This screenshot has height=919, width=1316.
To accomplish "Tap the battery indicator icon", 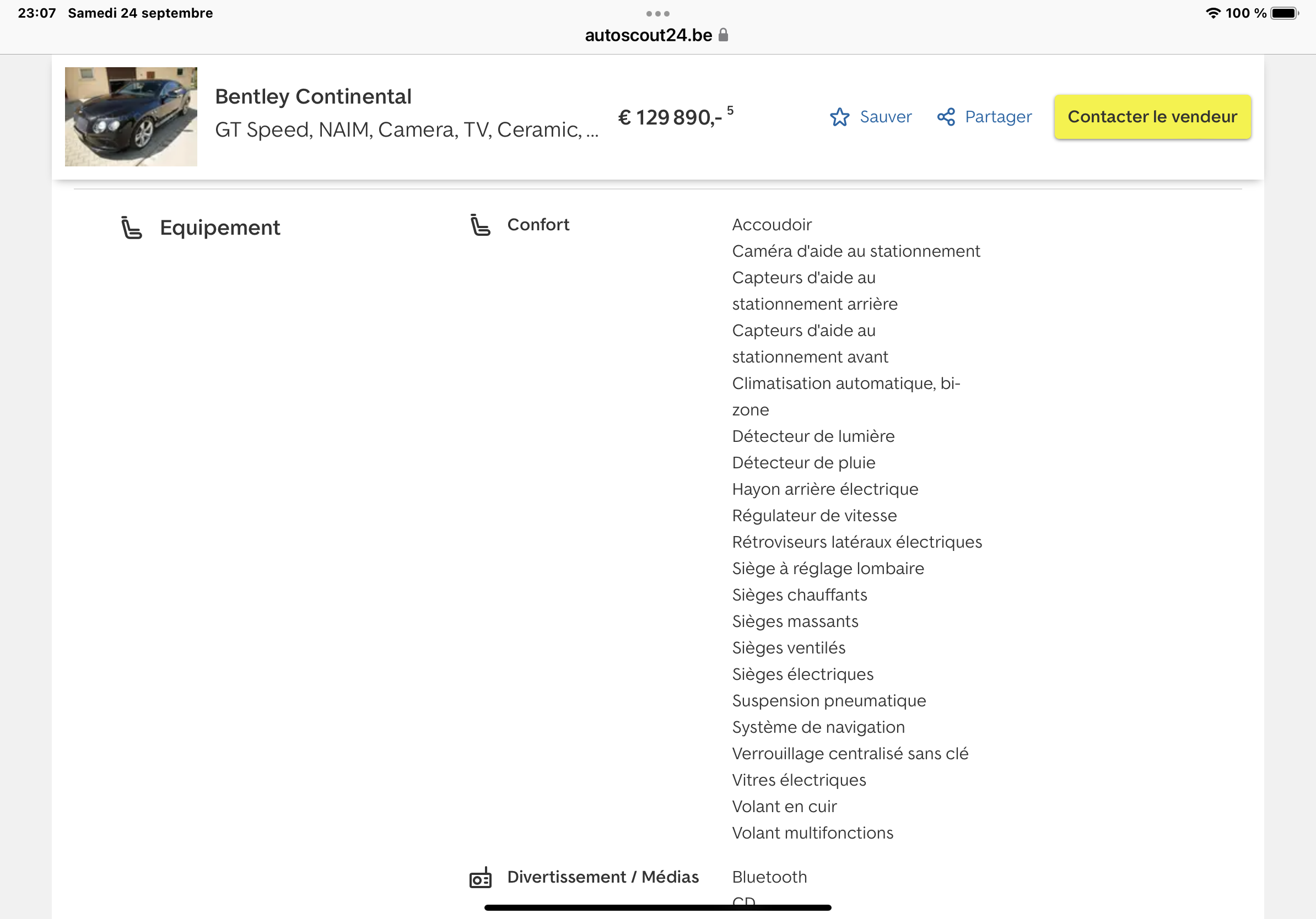I will pos(1284,13).
